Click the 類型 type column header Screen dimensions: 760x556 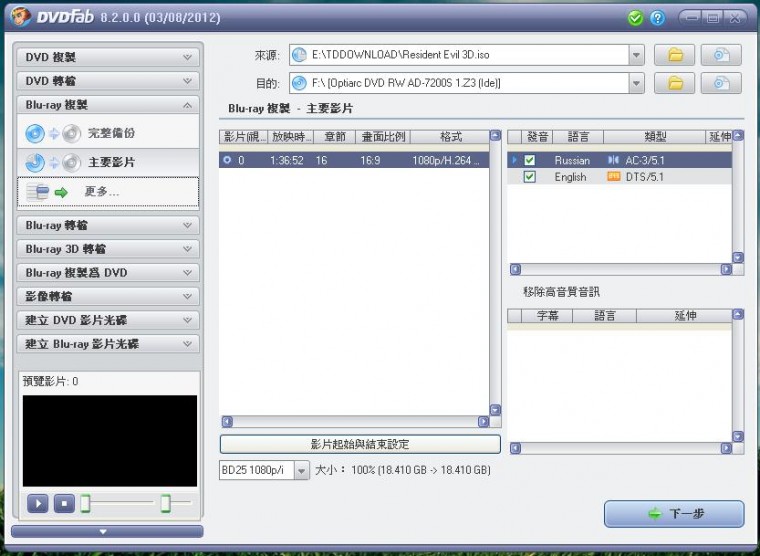click(x=654, y=137)
